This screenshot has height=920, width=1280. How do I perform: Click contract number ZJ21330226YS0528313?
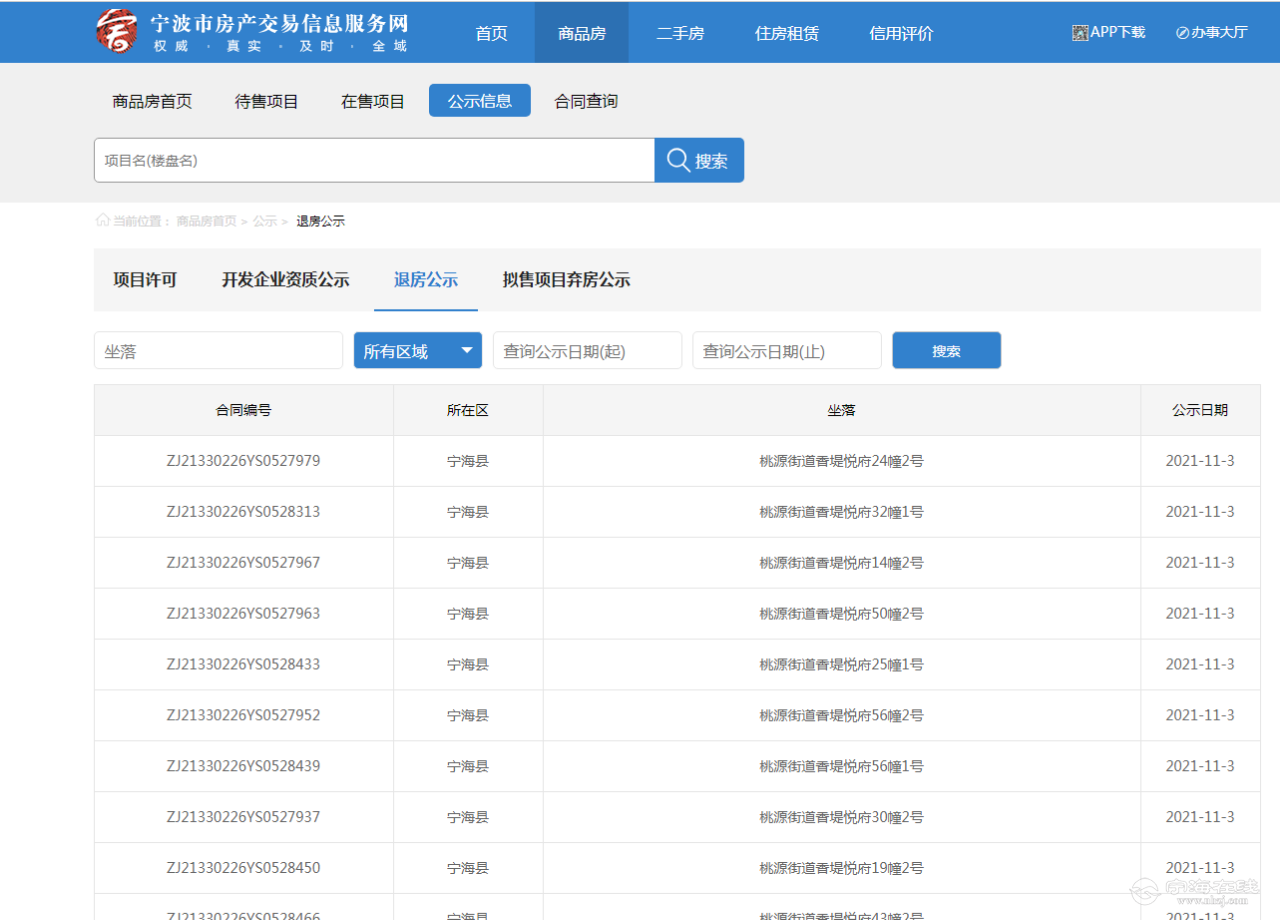pyautogui.click(x=243, y=512)
